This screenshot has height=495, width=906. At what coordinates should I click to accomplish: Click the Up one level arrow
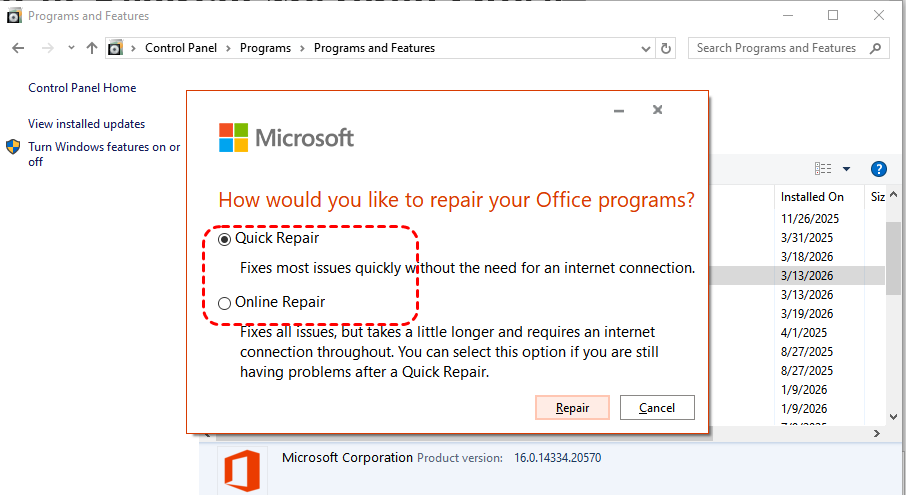coord(92,48)
